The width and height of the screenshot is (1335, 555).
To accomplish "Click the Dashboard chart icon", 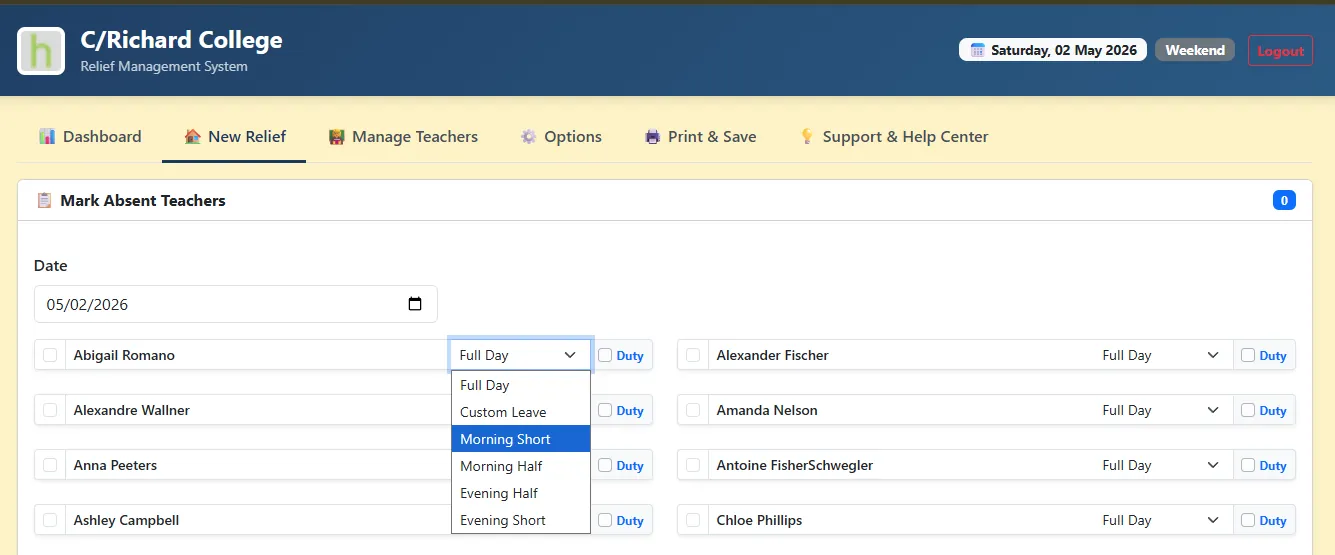I will [x=47, y=136].
